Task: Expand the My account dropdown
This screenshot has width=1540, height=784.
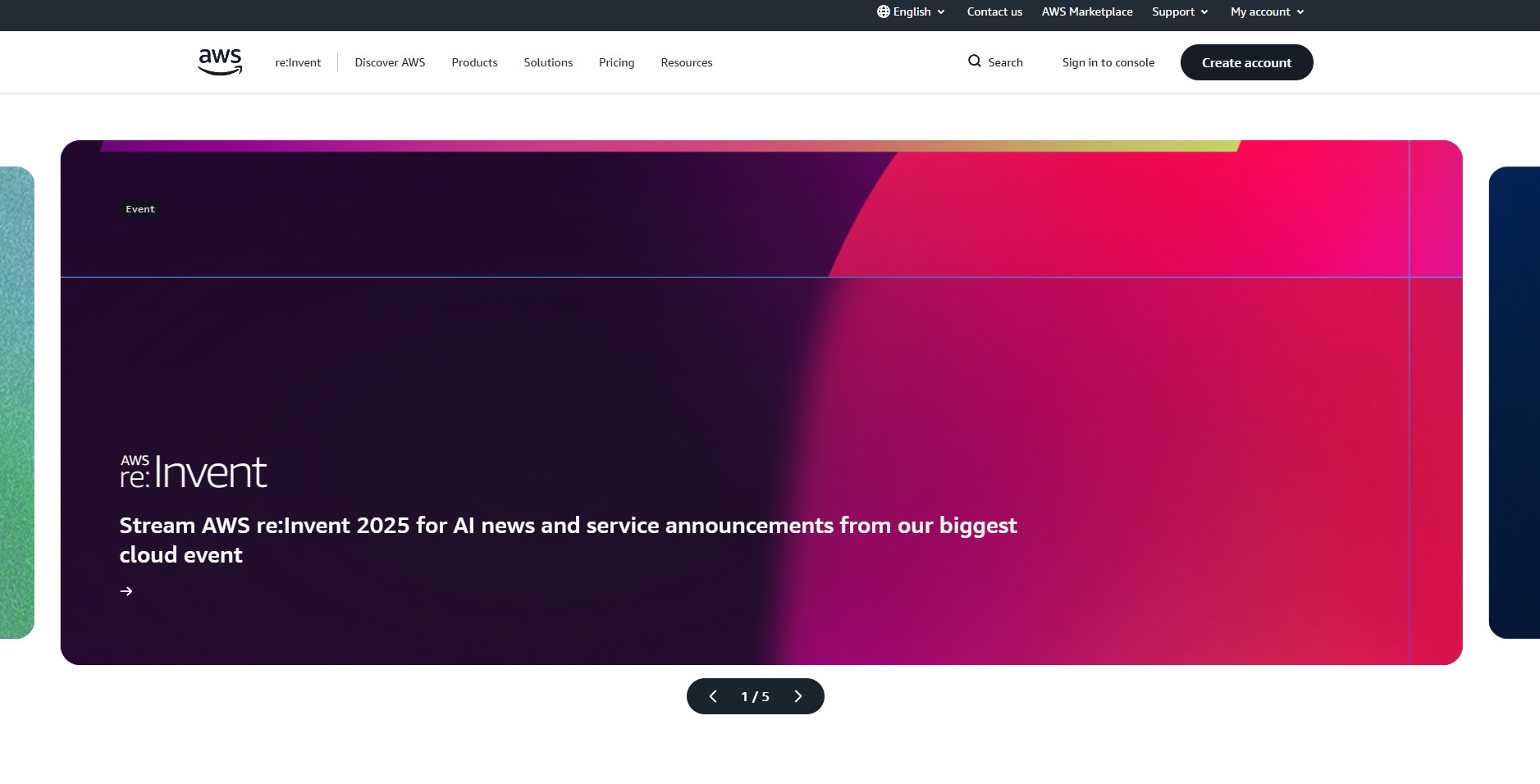Action: (1268, 11)
